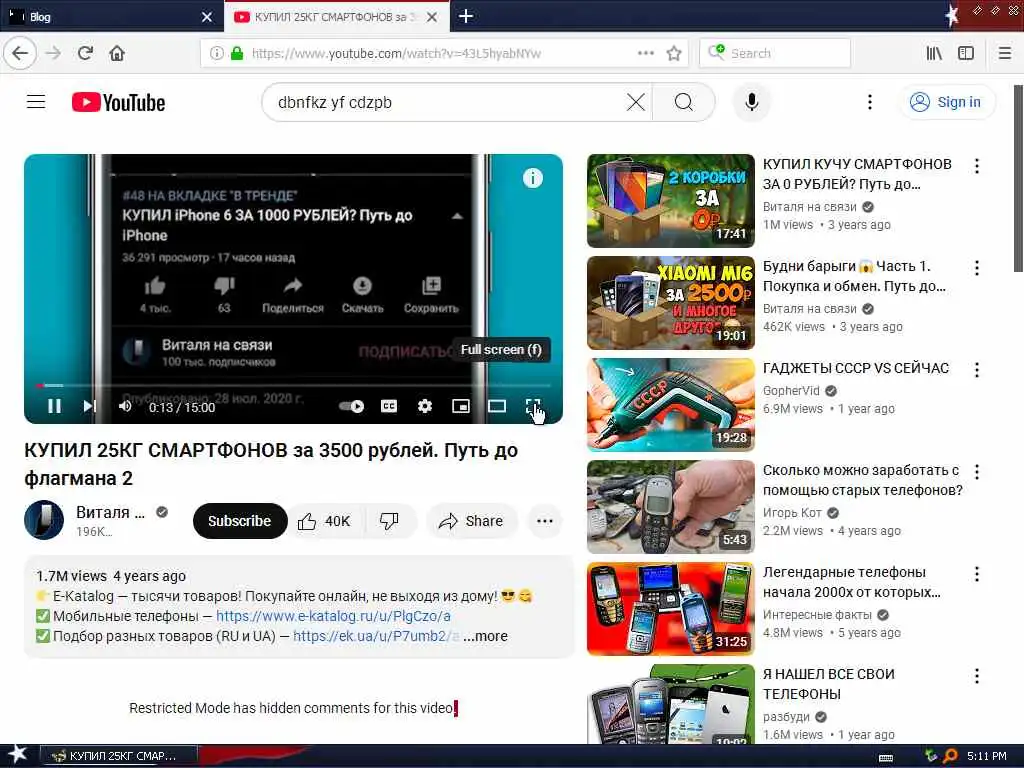Show video info card icon
This screenshot has width=1024, height=768.
point(532,178)
